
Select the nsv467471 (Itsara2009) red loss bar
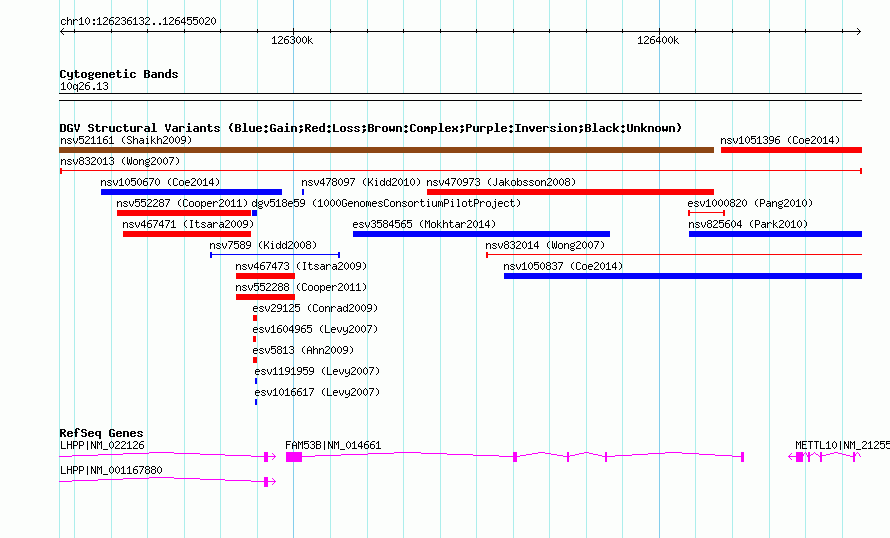[x=187, y=234]
